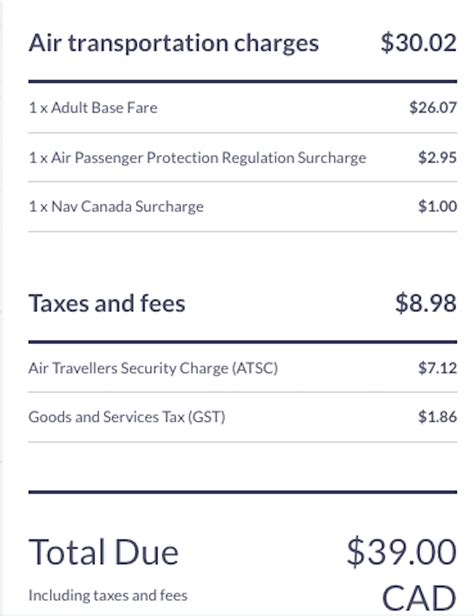Click the divider under Taxes and fees
Image resolution: width=474 pixels, height=616 pixels.
coord(243,342)
